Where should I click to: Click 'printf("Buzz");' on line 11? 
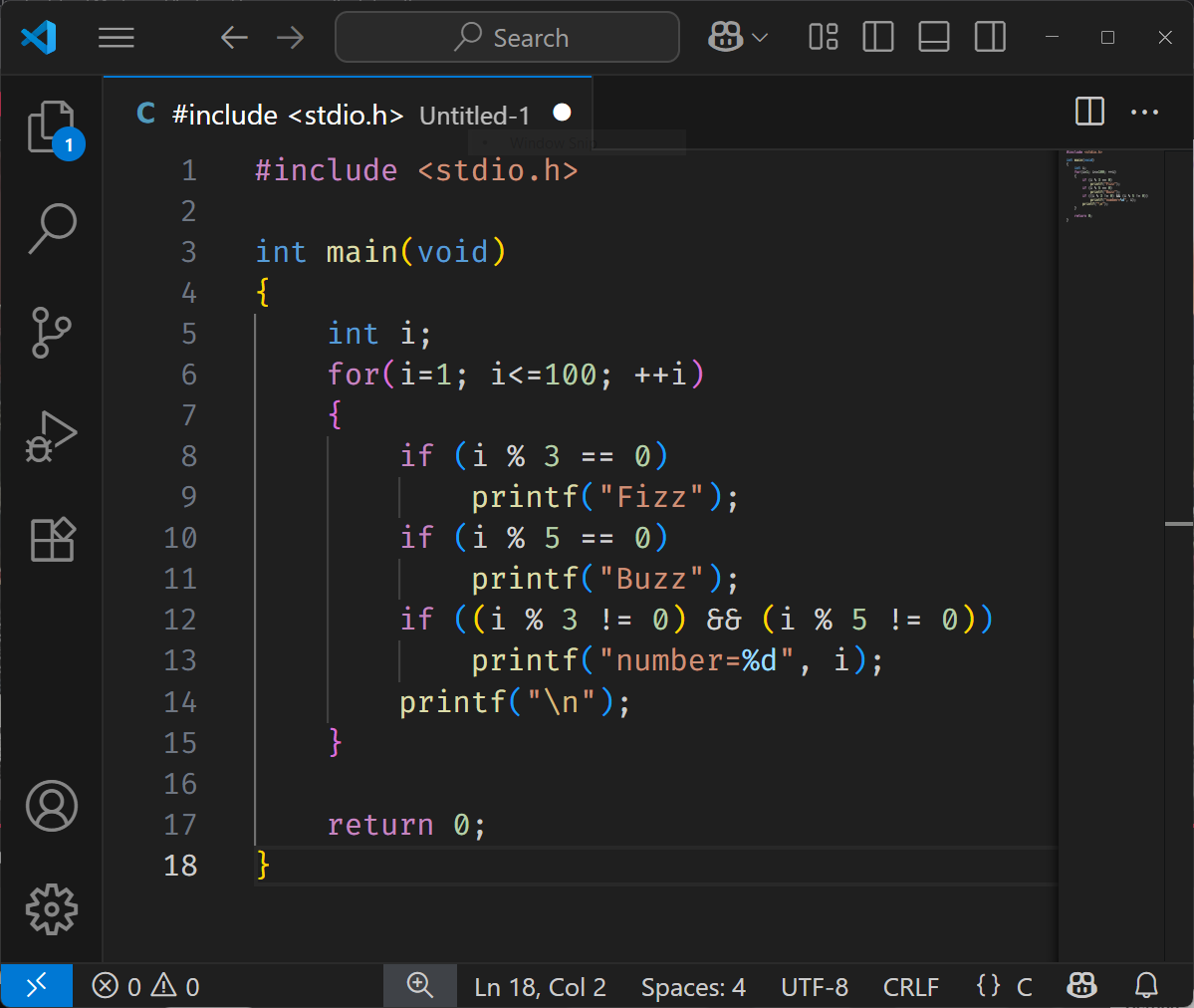(x=604, y=579)
